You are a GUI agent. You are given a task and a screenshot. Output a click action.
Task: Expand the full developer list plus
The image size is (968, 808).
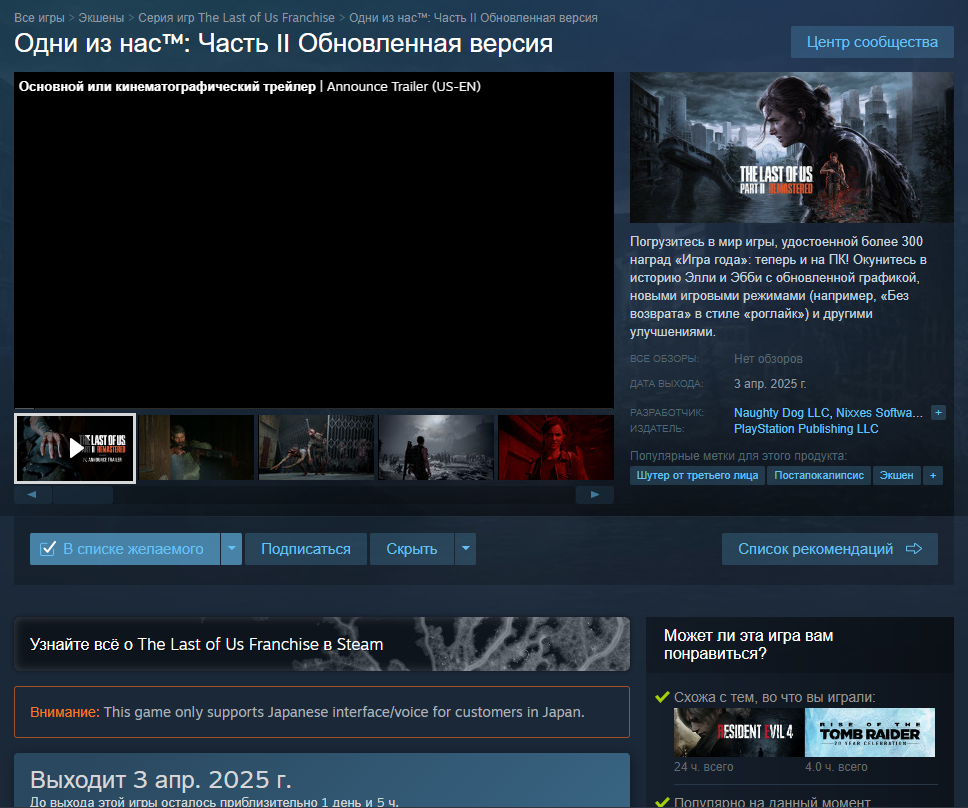tap(938, 413)
